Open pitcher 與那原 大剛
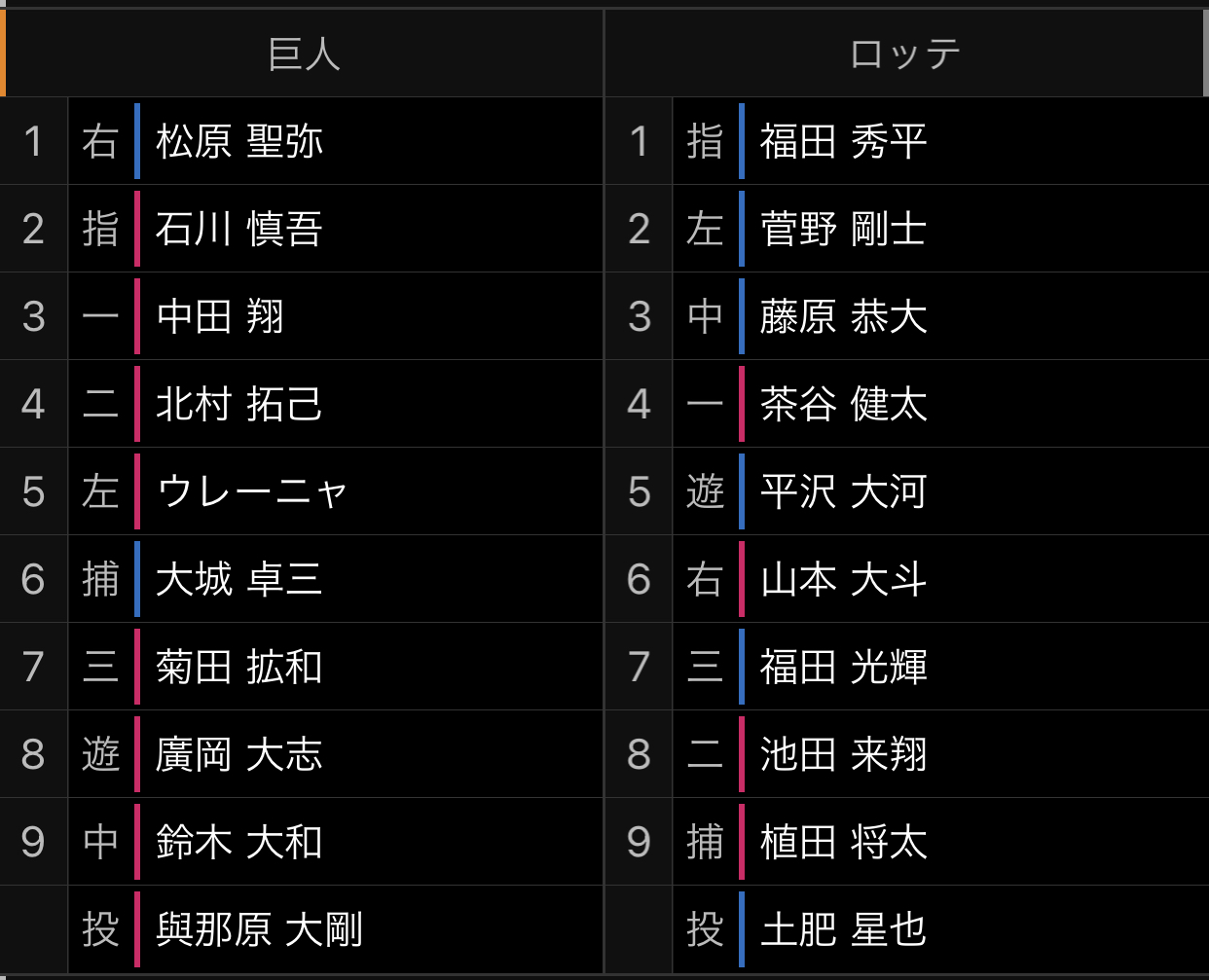The image size is (1209, 980). [x=259, y=929]
